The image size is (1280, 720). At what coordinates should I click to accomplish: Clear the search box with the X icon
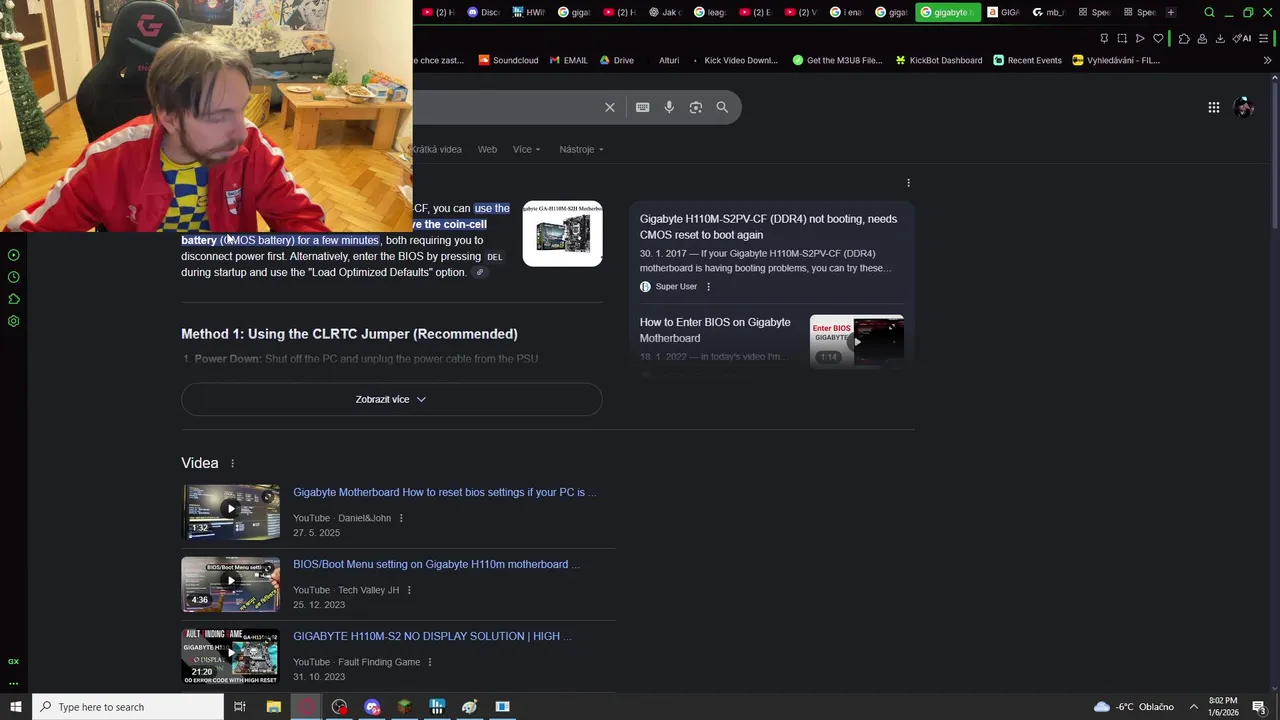pos(610,107)
